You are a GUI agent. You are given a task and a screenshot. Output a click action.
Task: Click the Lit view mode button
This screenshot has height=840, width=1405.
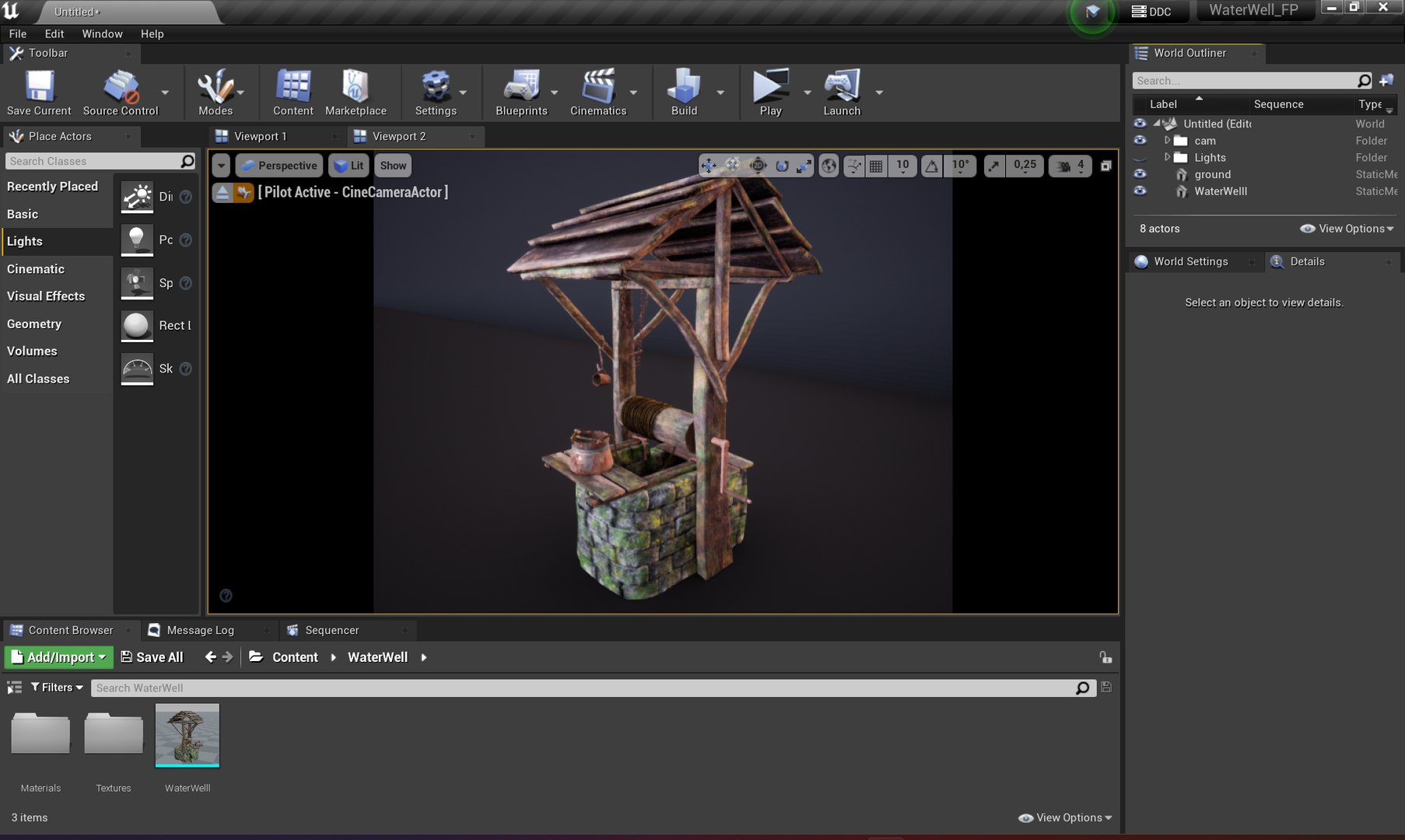(x=349, y=166)
